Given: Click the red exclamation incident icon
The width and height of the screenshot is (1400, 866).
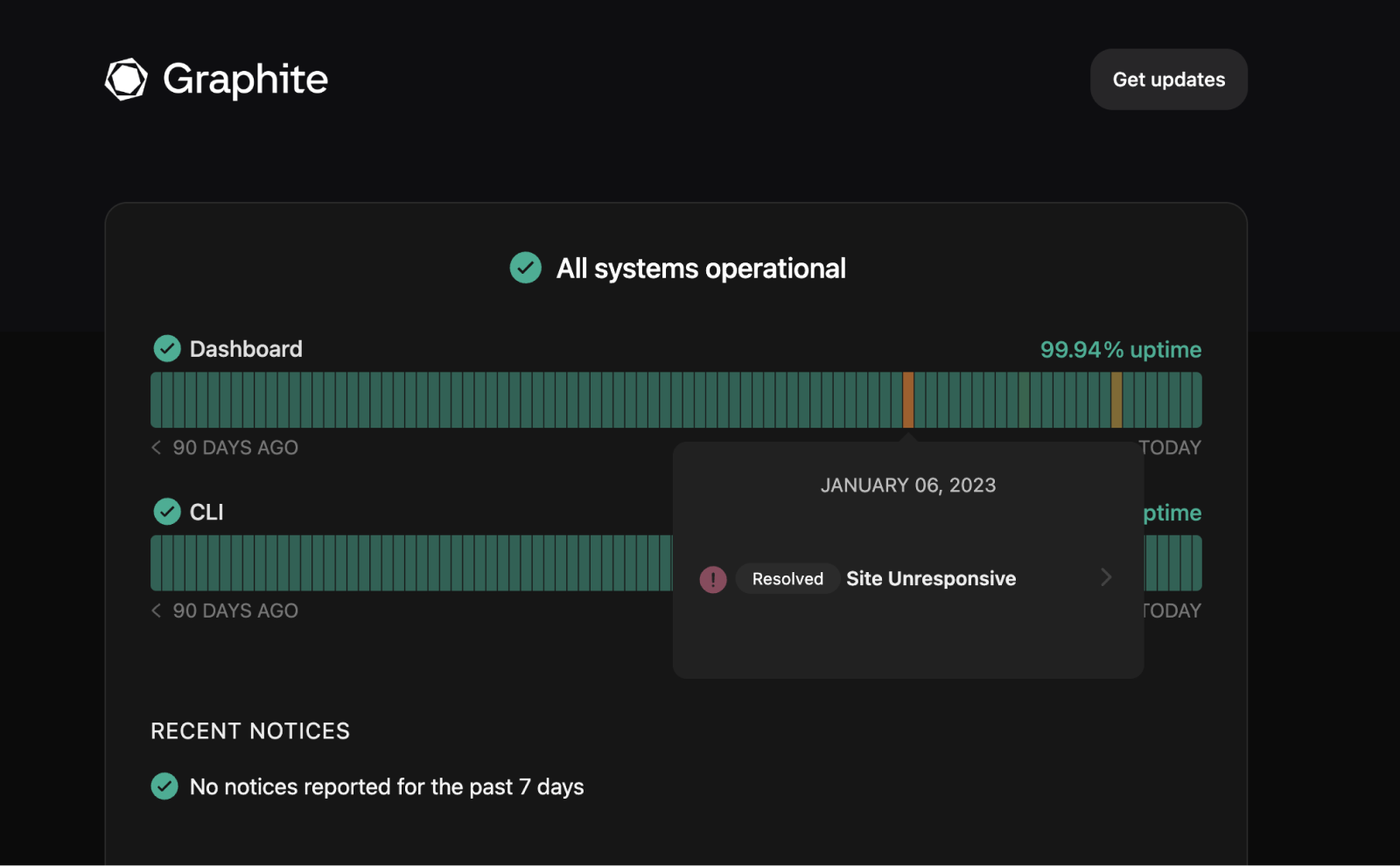Looking at the screenshot, I should [713, 579].
